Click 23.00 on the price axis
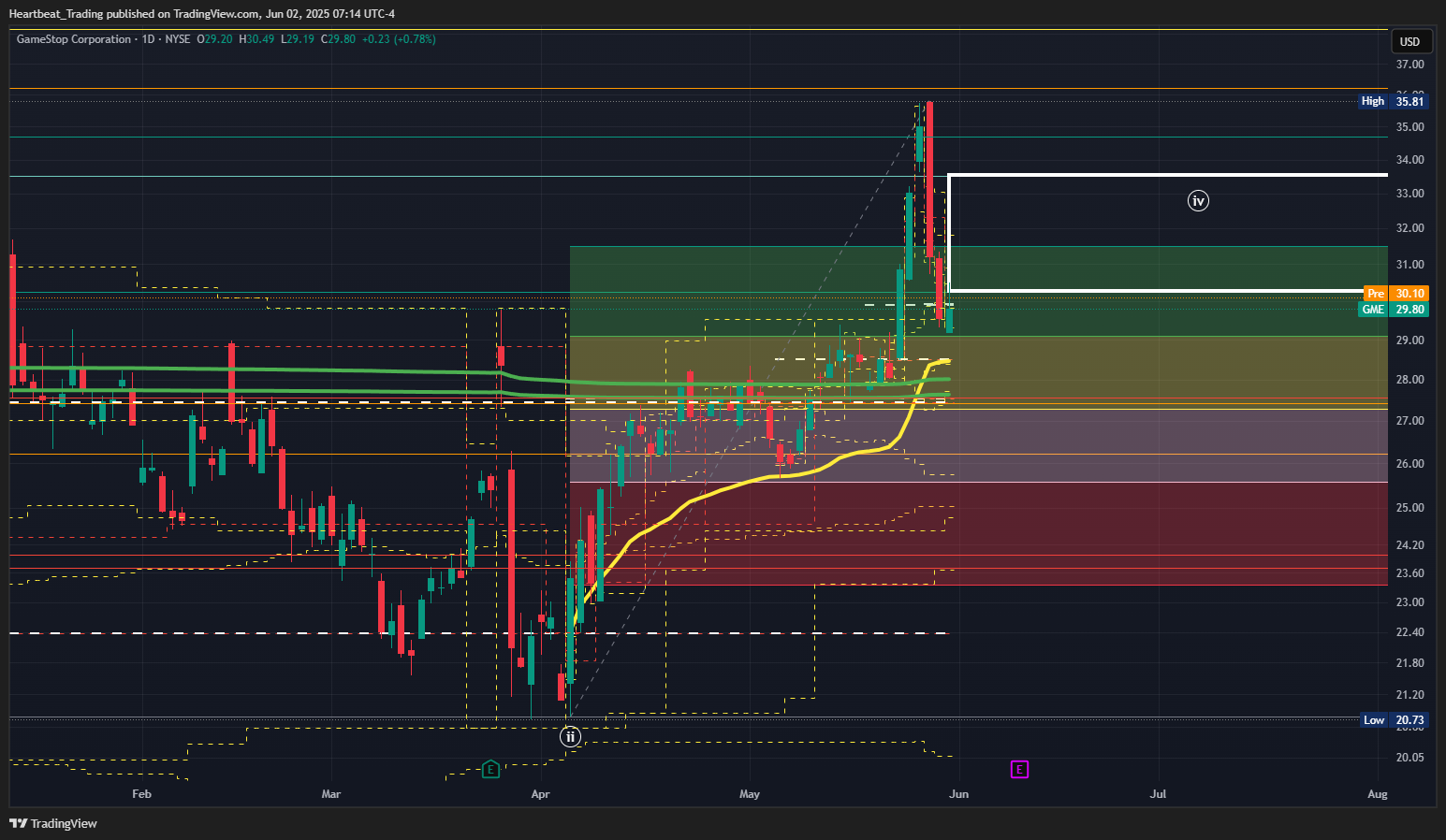Viewport: 1446px width, 840px height. pos(1410,602)
